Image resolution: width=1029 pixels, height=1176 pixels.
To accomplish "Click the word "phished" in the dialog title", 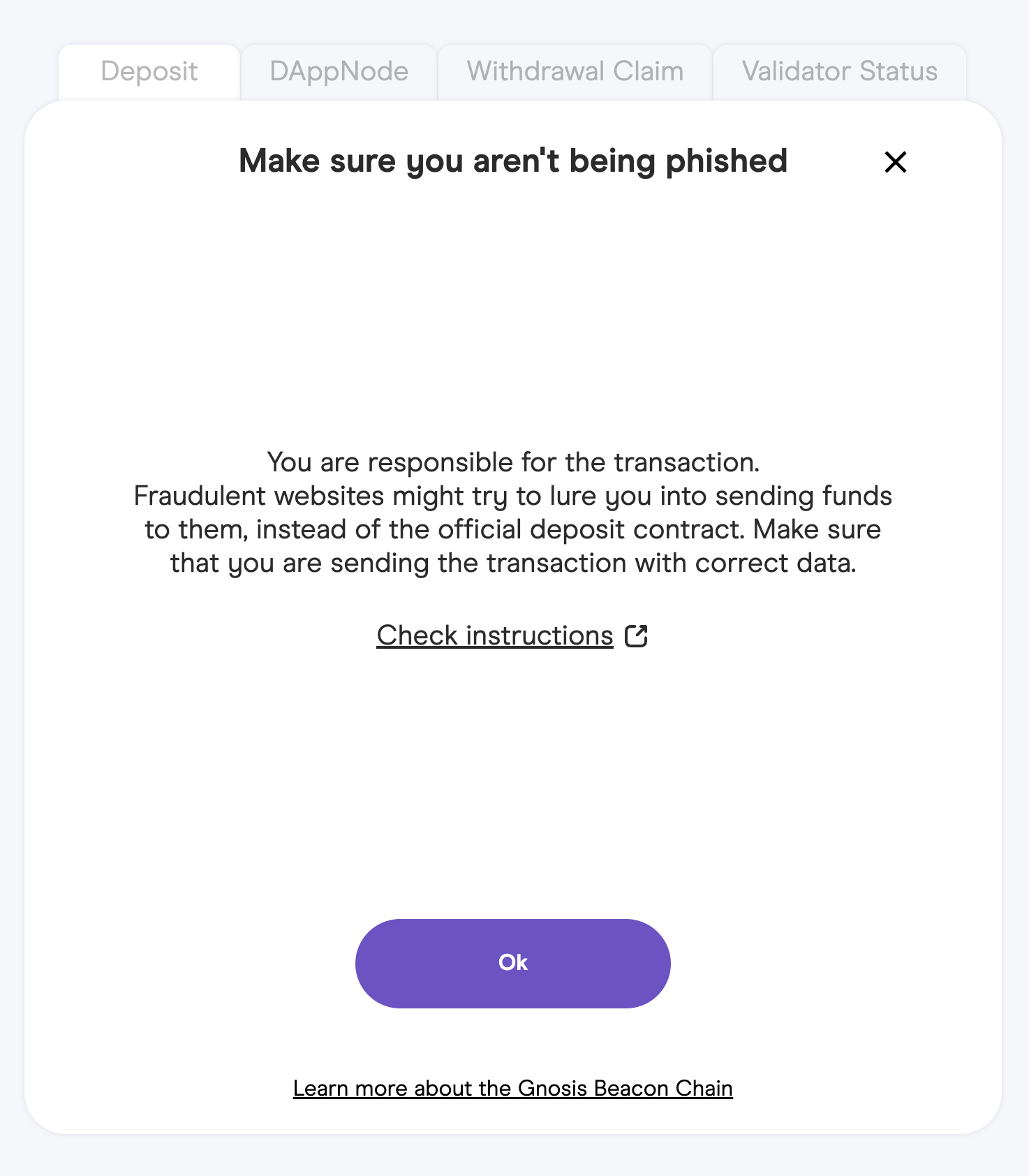I will (726, 161).
